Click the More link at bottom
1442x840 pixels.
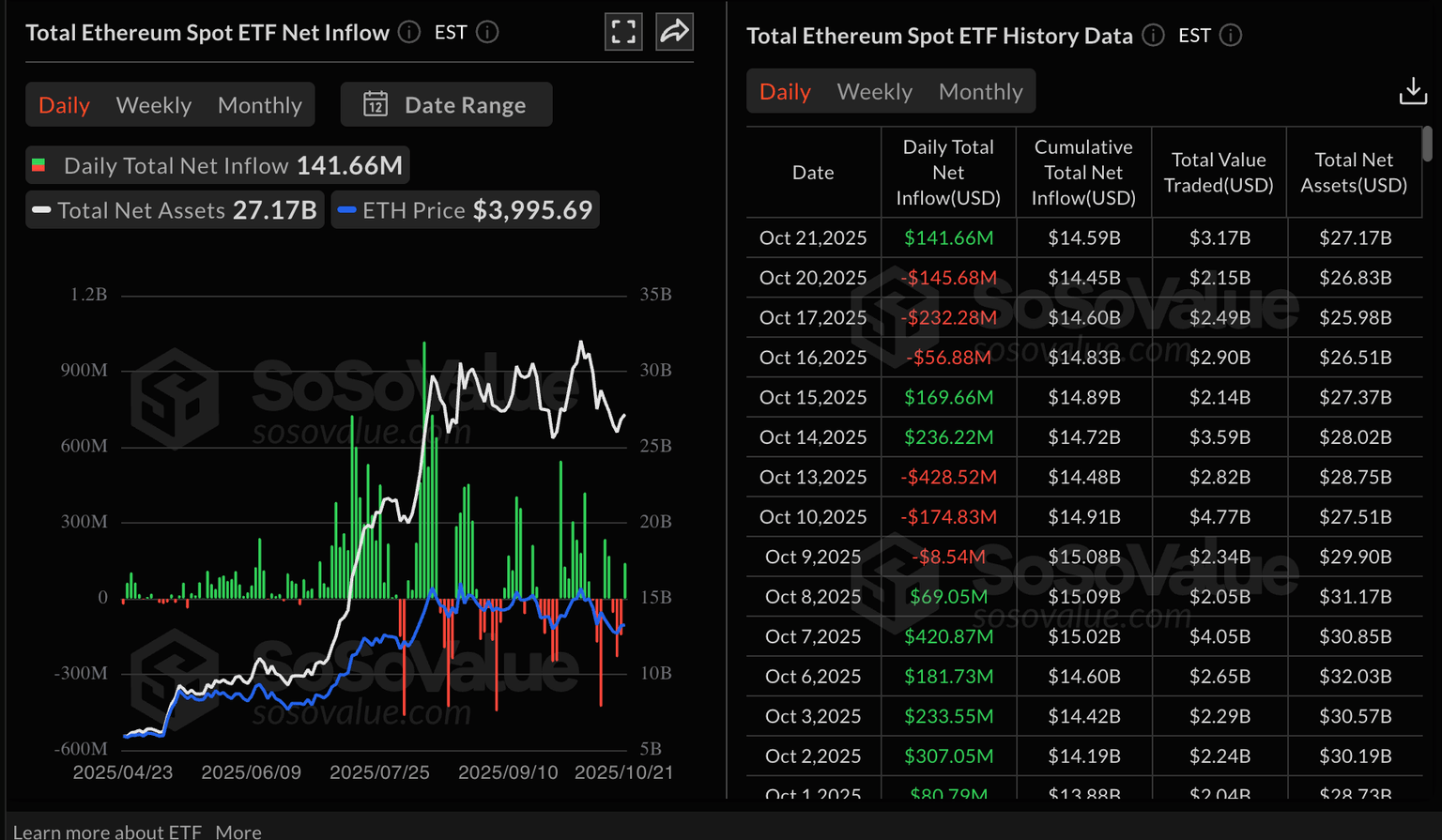pos(238,832)
